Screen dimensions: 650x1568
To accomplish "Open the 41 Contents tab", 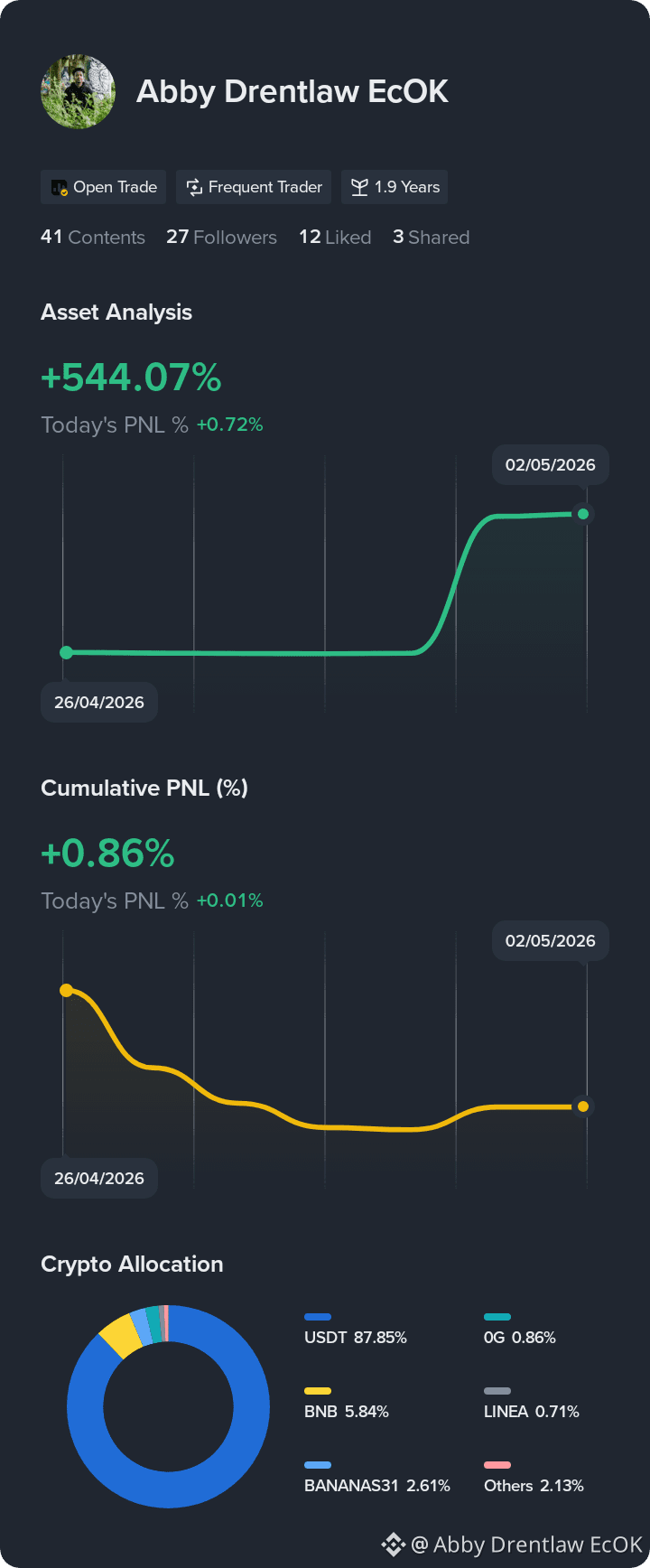I will click(x=93, y=238).
